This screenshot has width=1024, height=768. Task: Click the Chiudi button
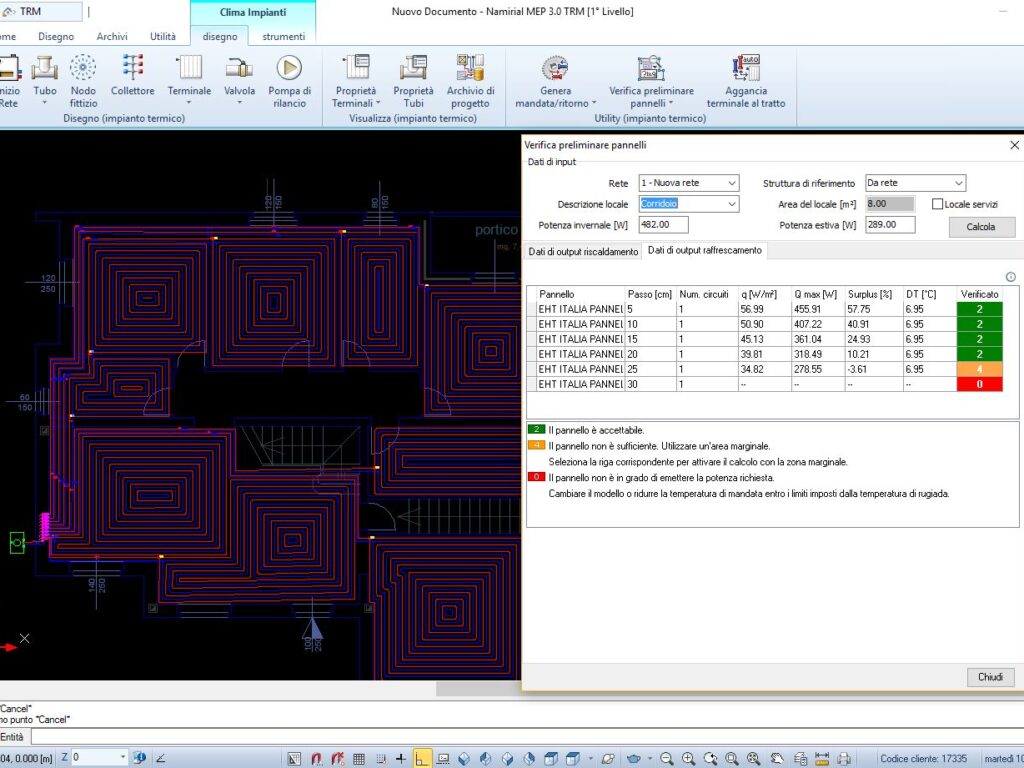(x=990, y=677)
